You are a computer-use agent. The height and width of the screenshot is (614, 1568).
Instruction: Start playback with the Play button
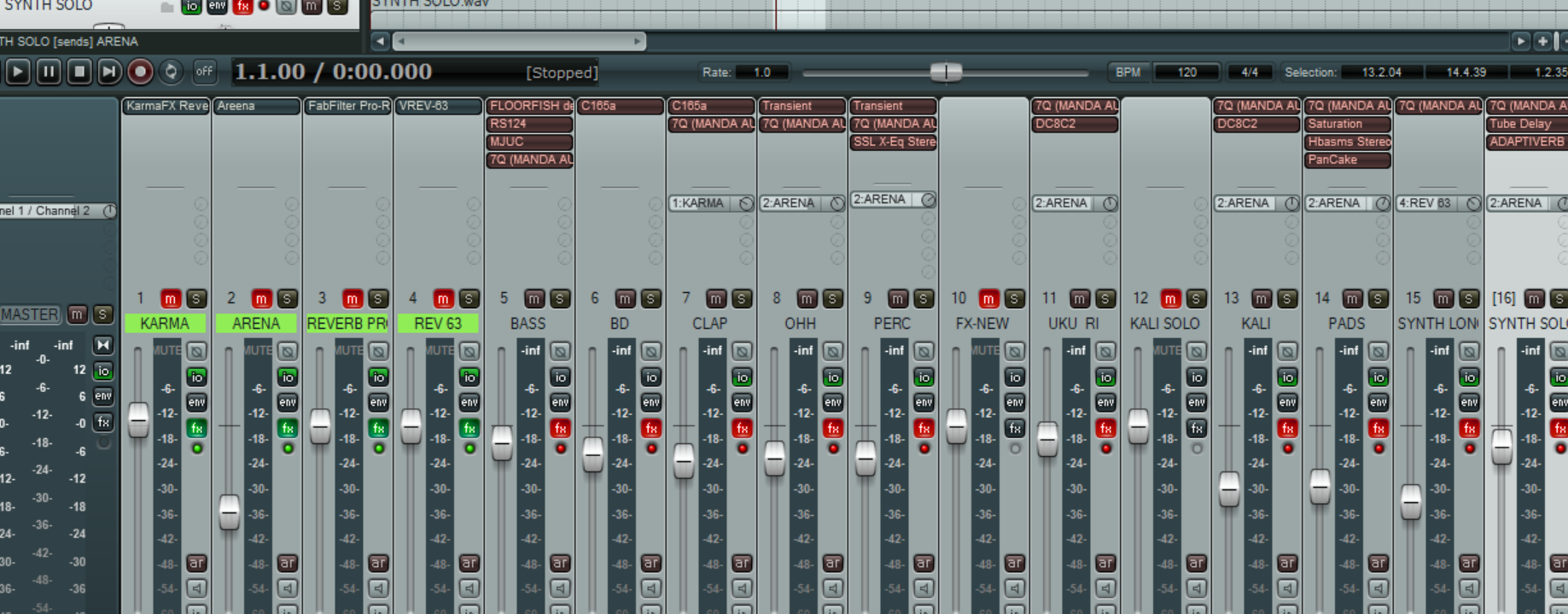[x=17, y=72]
